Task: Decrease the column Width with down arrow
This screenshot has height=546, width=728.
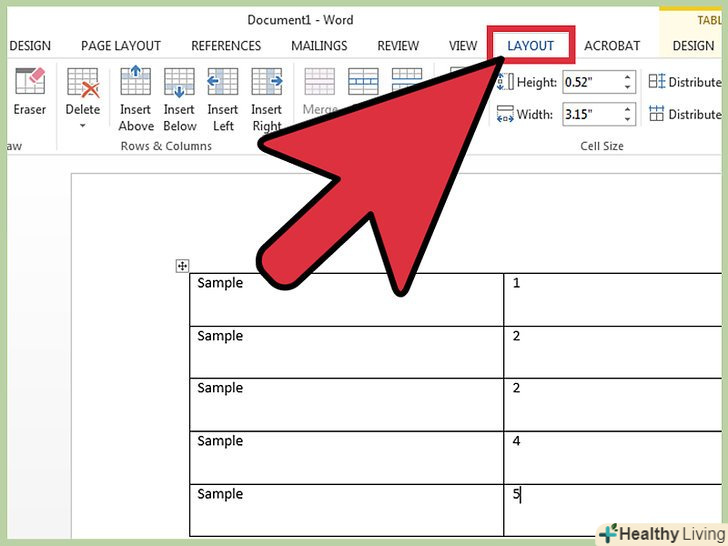Action: 628,119
